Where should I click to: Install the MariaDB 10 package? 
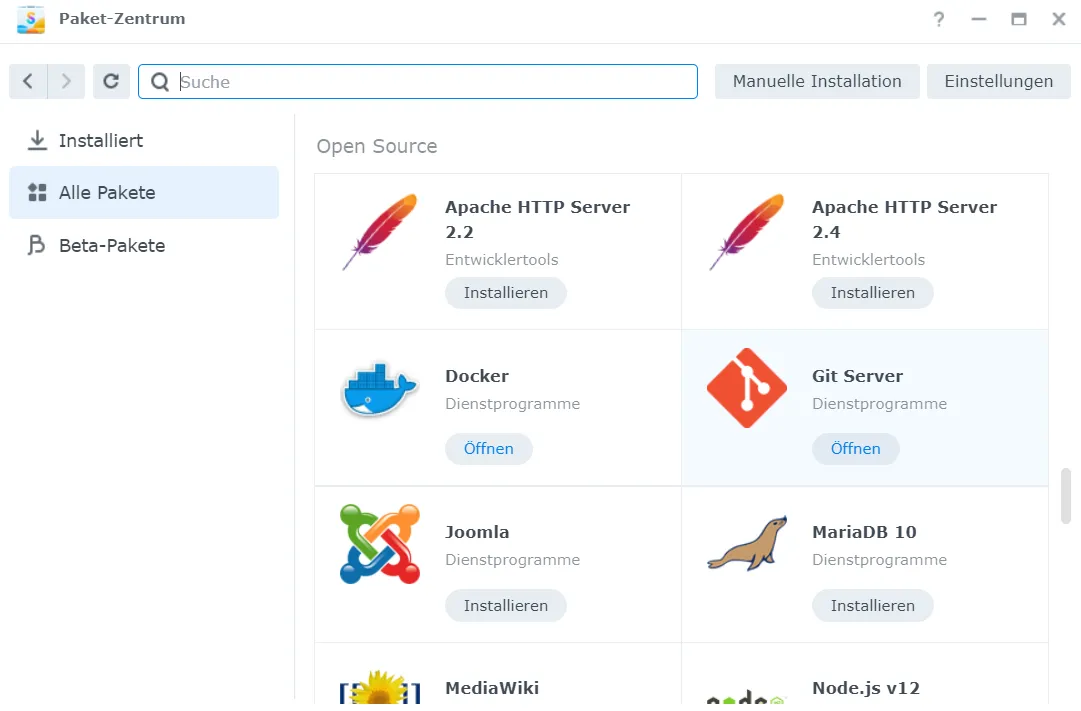873,606
